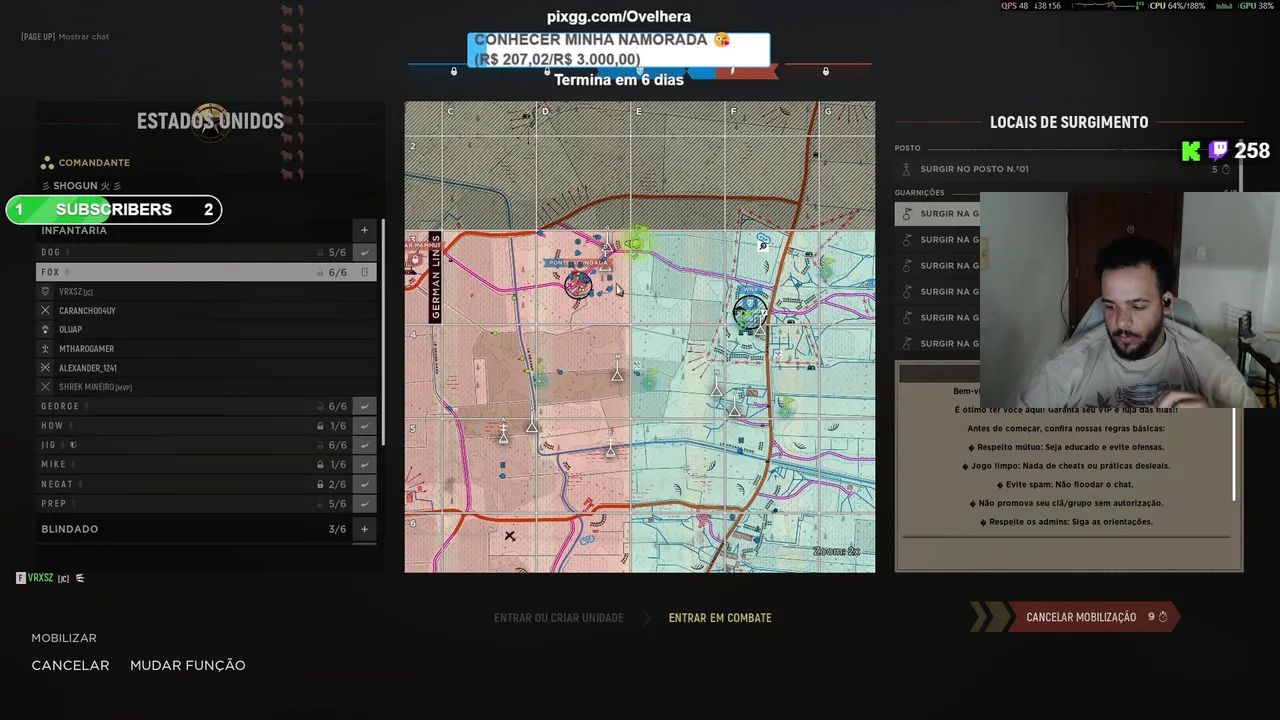Choose the Mudar Função option
The width and height of the screenshot is (1280, 720).
click(x=188, y=665)
